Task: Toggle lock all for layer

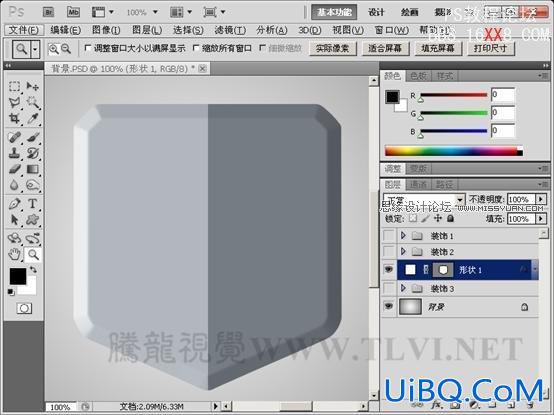Action: point(450,219)
